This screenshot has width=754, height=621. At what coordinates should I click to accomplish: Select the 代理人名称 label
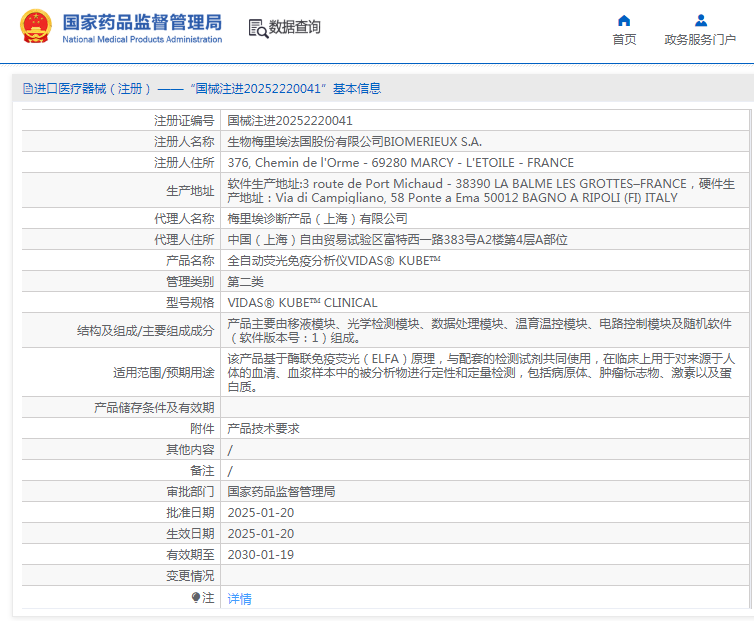(184, 218)
